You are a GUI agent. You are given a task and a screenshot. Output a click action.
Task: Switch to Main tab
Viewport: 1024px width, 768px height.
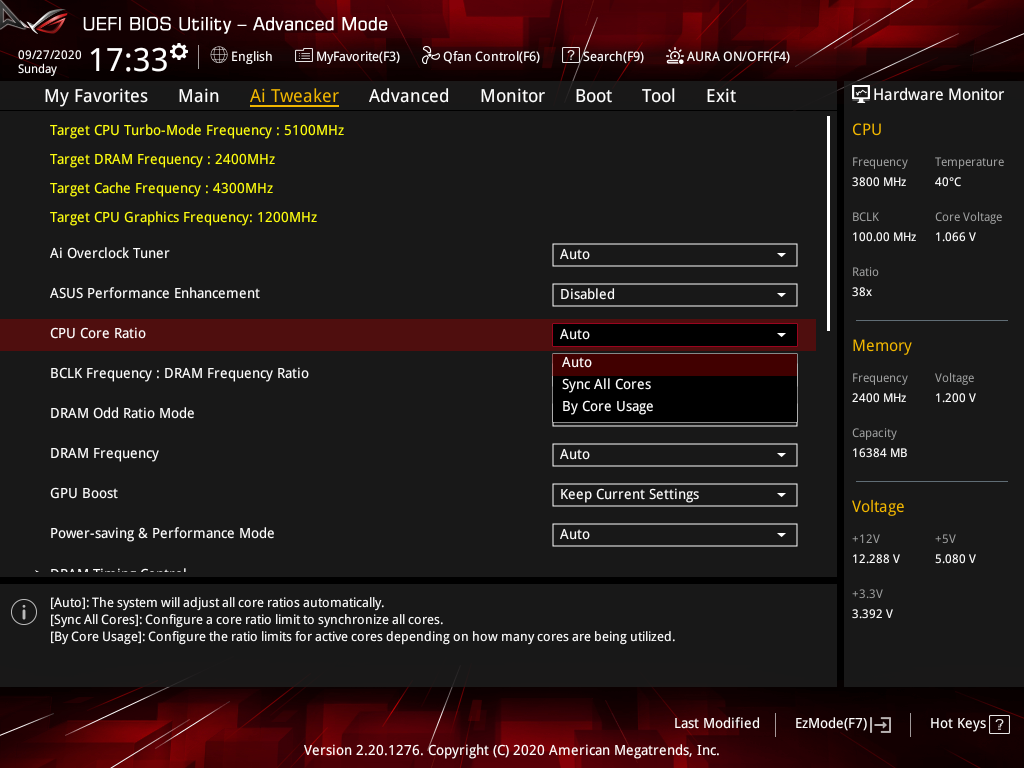[199, 96]
